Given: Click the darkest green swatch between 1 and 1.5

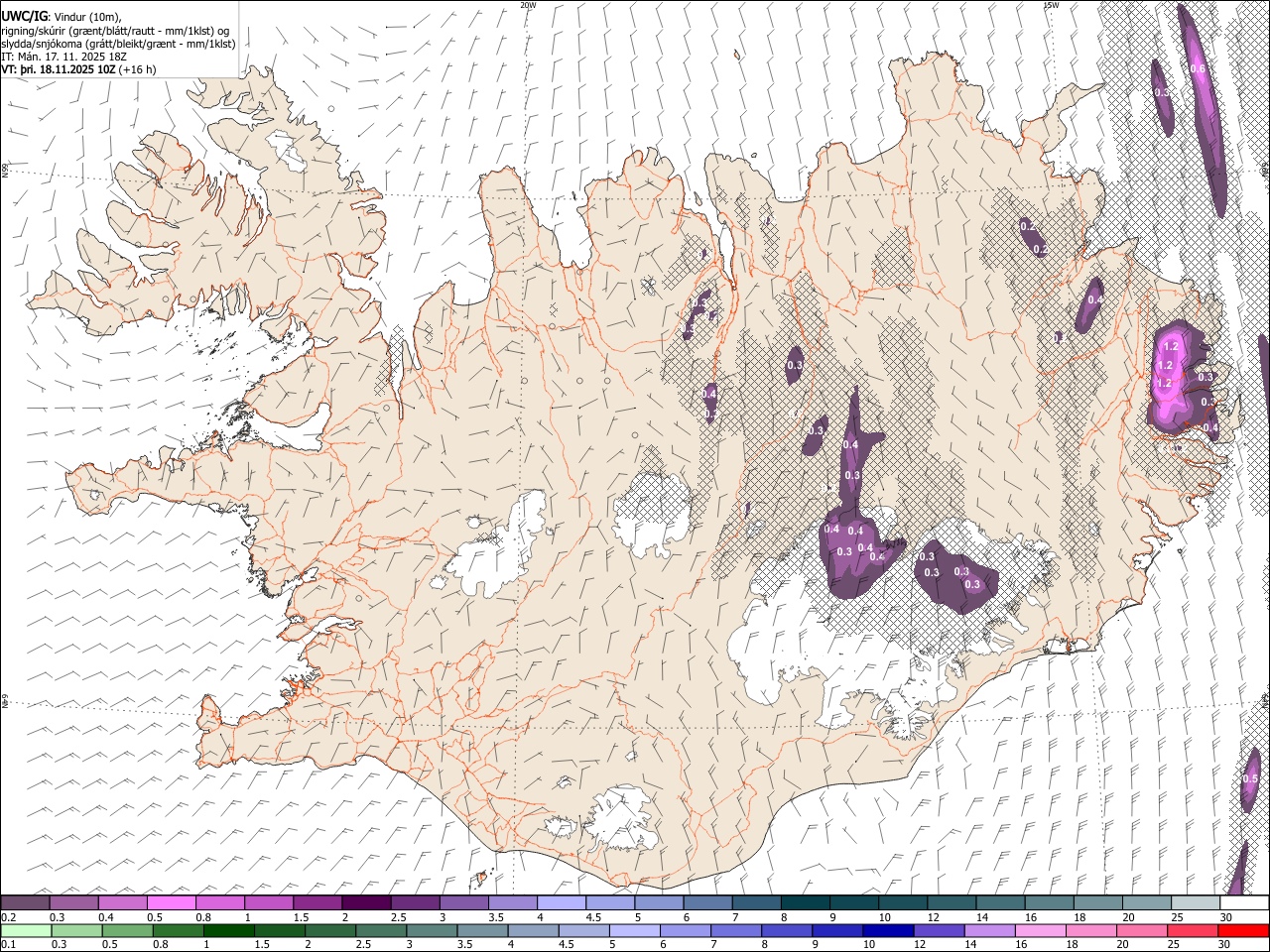Looking at the screenshot, I should tap(230, 930).
